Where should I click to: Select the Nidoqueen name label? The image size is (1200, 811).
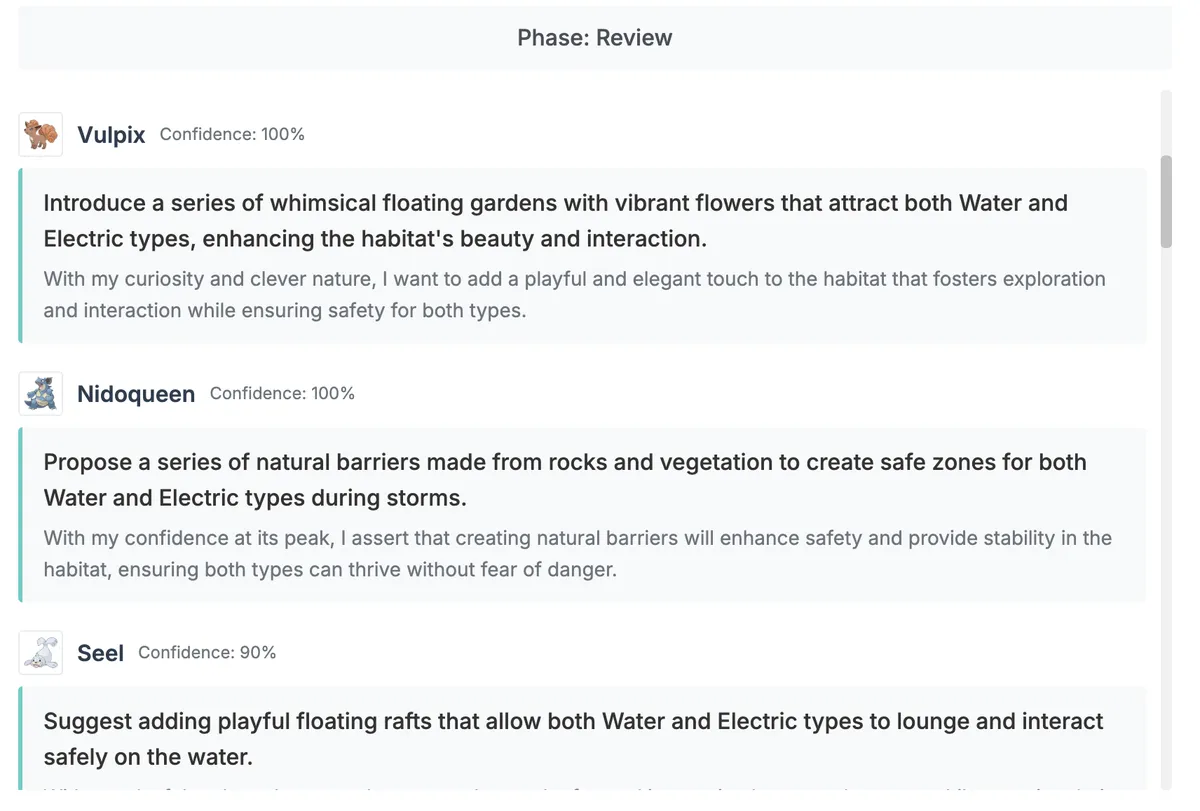point(136,394)
